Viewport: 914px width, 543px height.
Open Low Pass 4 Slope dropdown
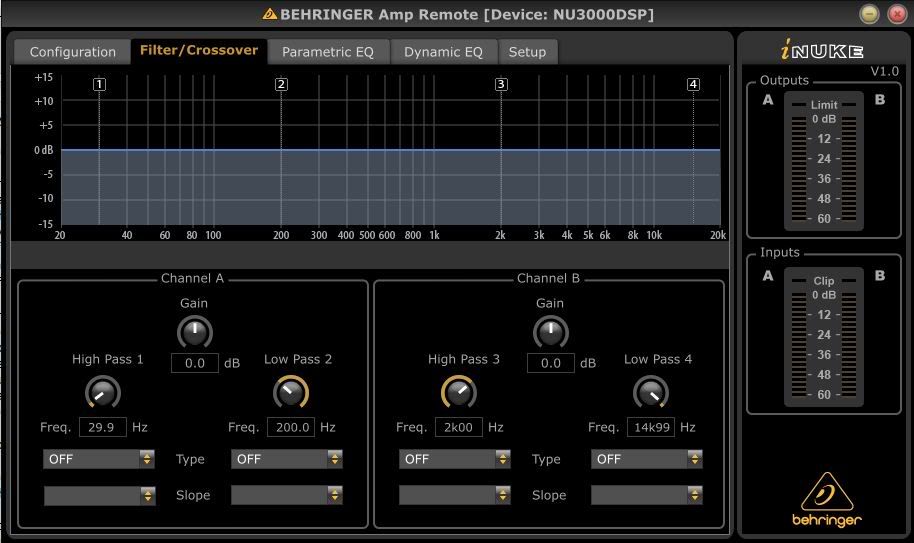coord(647,496)
